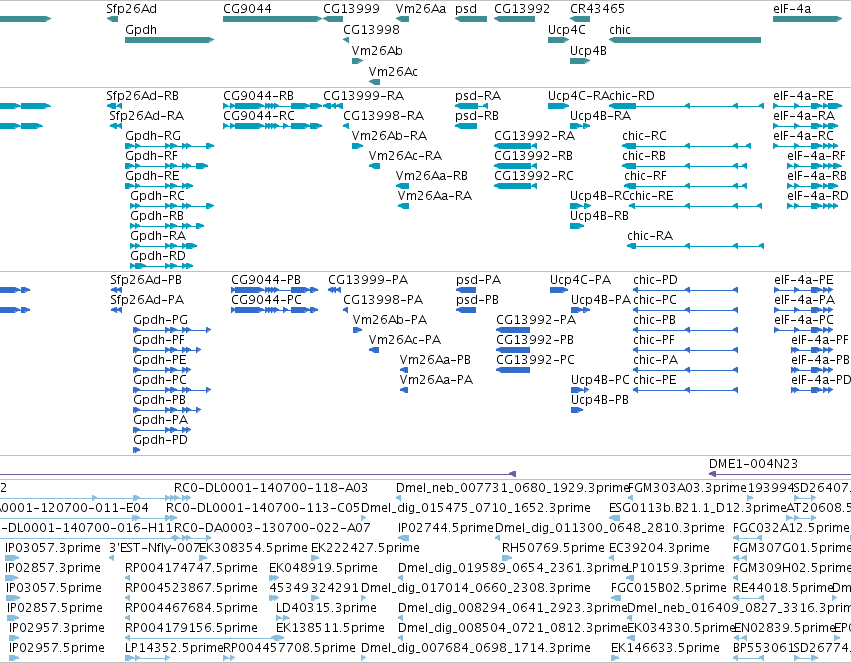851x663 pixels.
Task: Click the Ucp4C gene label
Action: (567, 30)
